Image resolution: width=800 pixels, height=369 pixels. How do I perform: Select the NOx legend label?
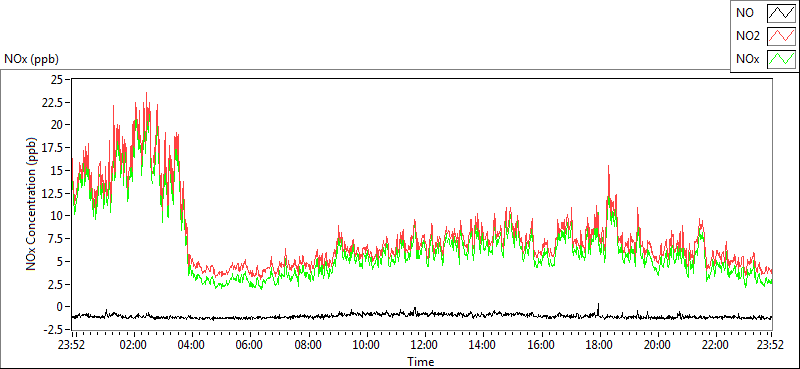[746, 59]
